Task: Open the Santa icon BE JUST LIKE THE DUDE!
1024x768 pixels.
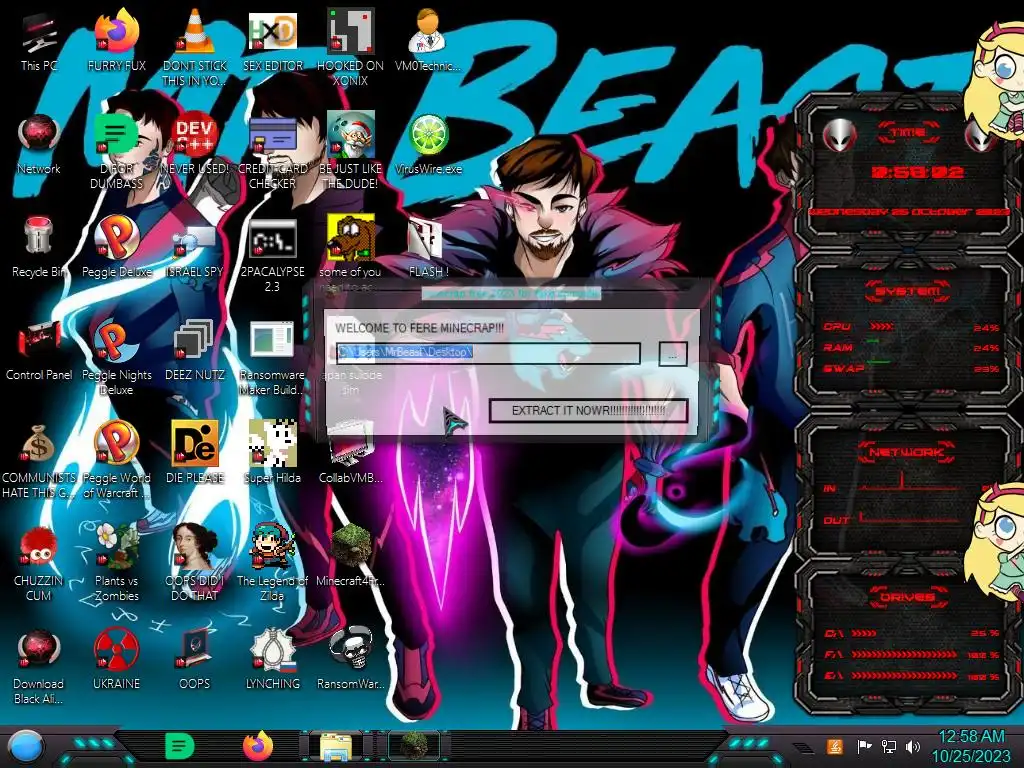Action: (350, 135)
